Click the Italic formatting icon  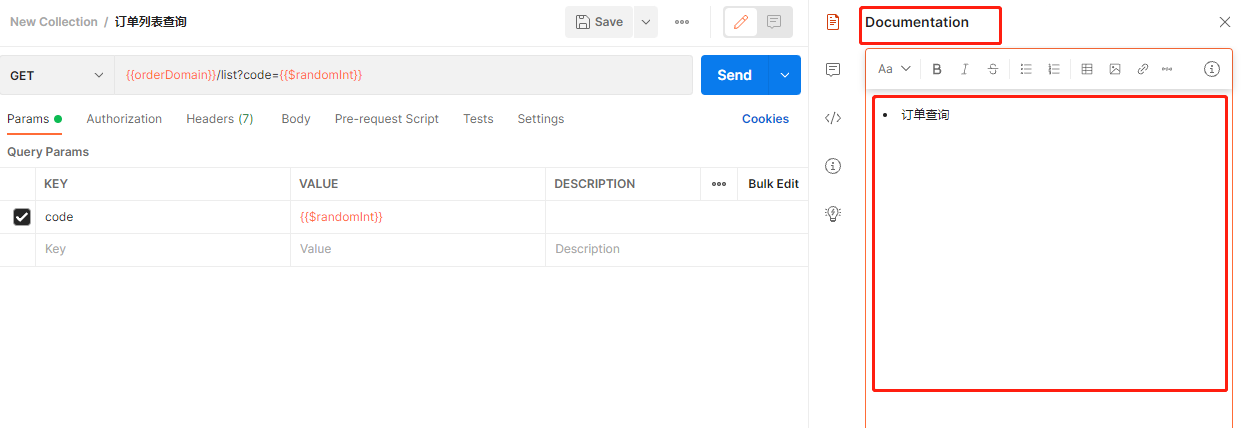click(x=965, y=69)
